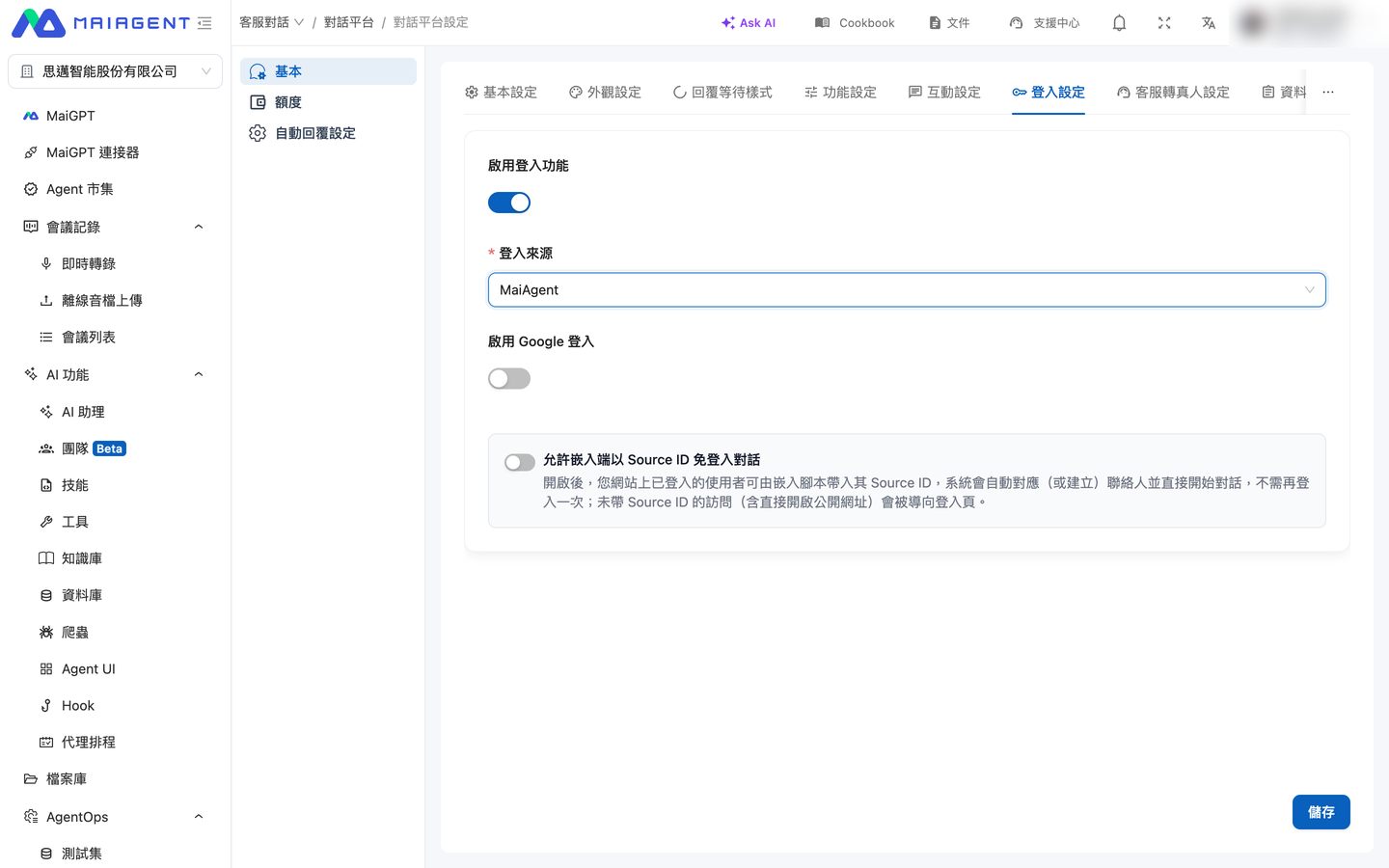Image resolution: width=1389 pixels, height=868 pixels.
Task: Toggle fullscreen mode icon
Action: [1164, 23]
